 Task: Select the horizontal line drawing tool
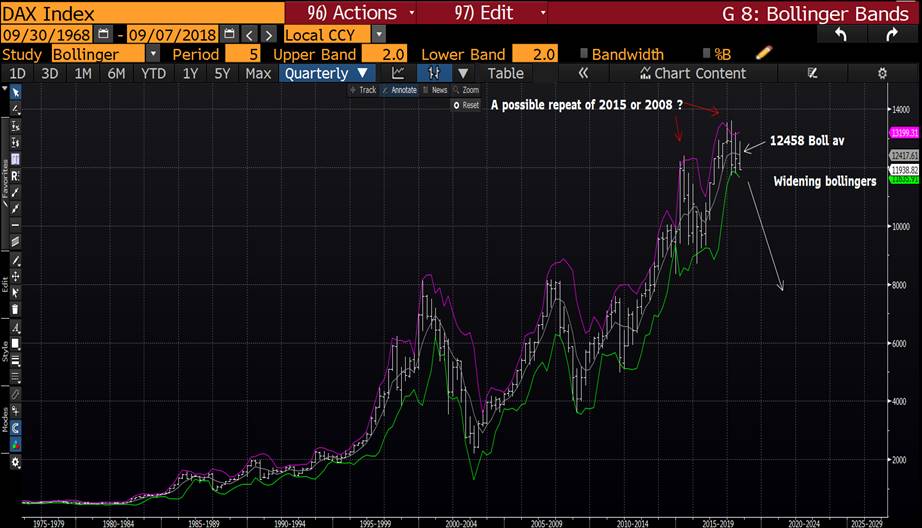pos(15,225)
